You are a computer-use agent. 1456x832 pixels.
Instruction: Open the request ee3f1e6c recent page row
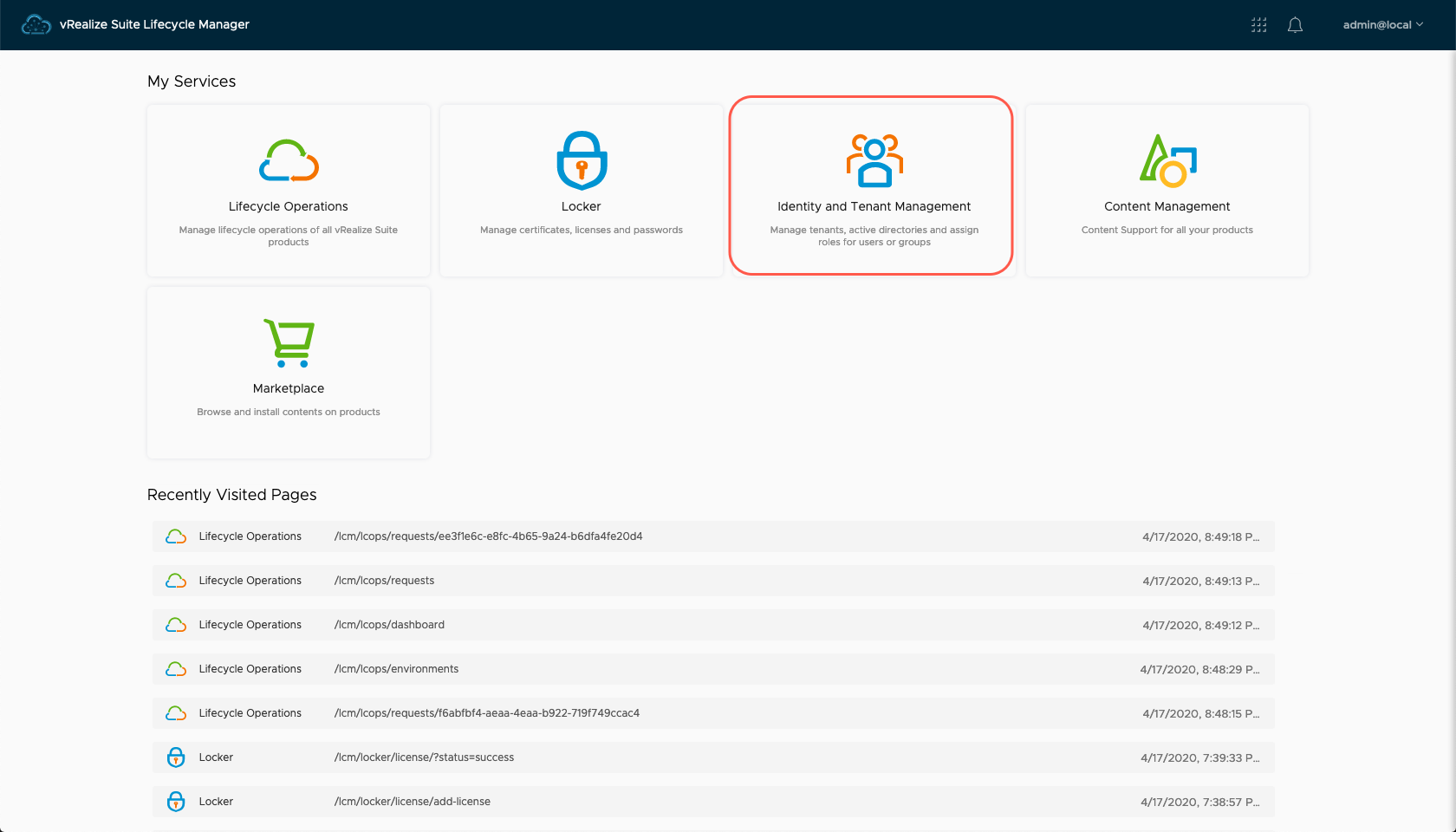pyautogui.click(x=488, y=536)
